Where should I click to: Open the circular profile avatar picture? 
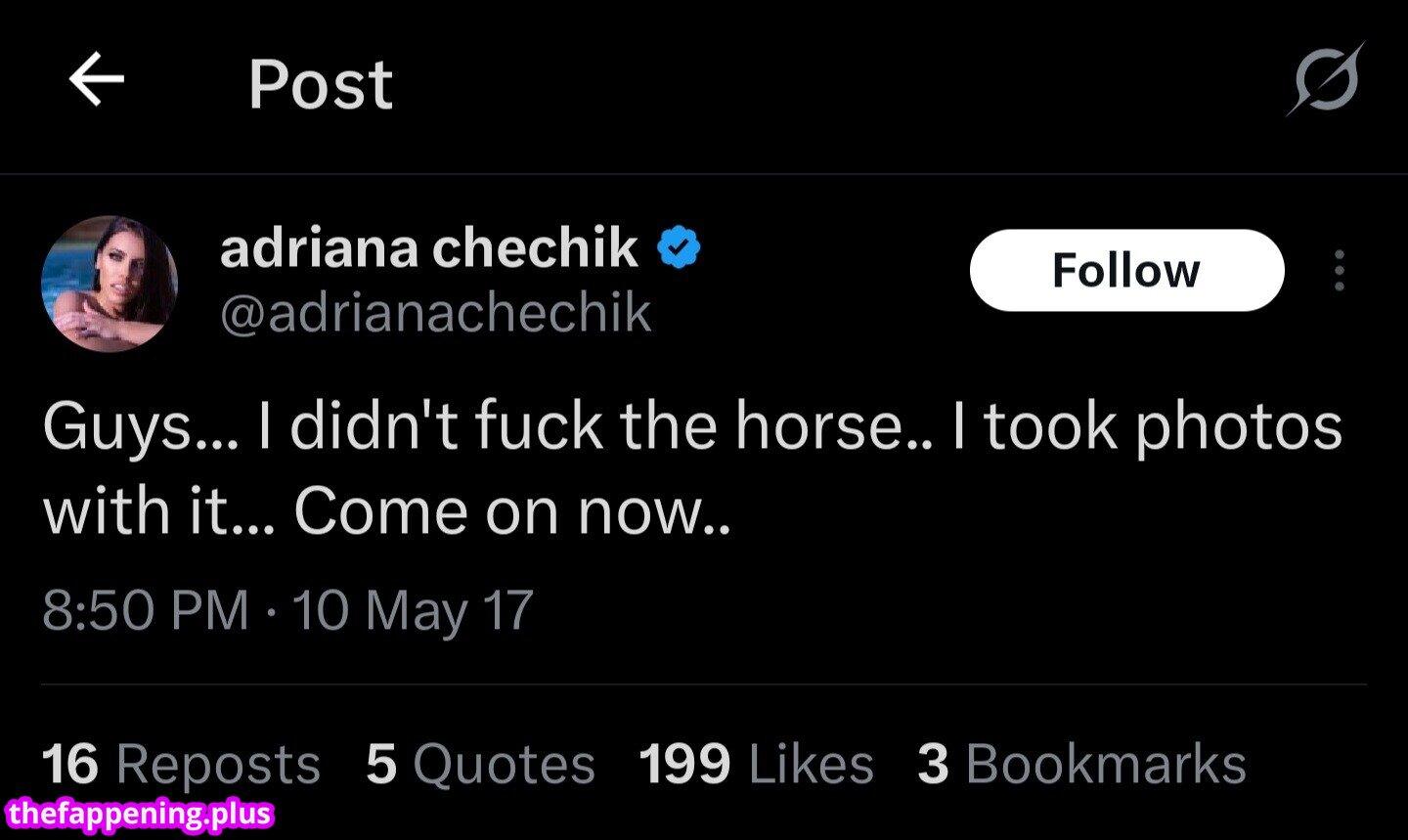click(x=110, y=284)
